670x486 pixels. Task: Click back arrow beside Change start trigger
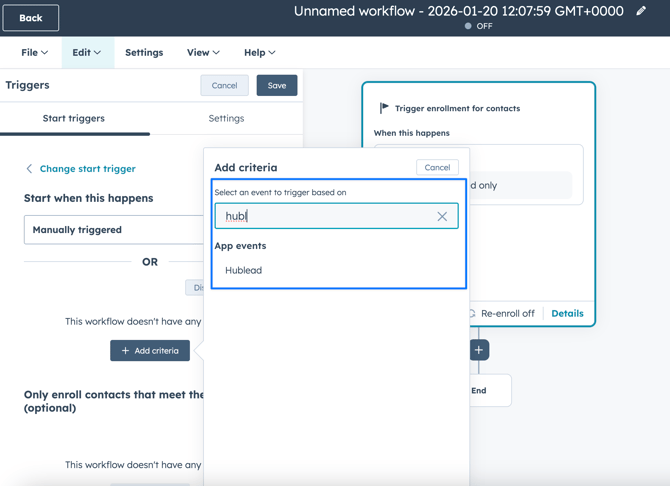pos(29,169)
